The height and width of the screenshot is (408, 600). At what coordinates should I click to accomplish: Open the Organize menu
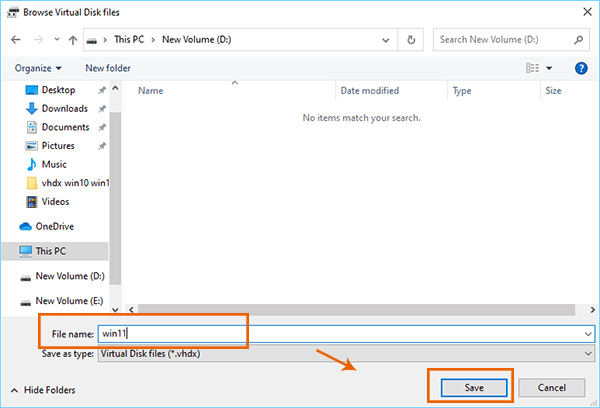point(39,68)
